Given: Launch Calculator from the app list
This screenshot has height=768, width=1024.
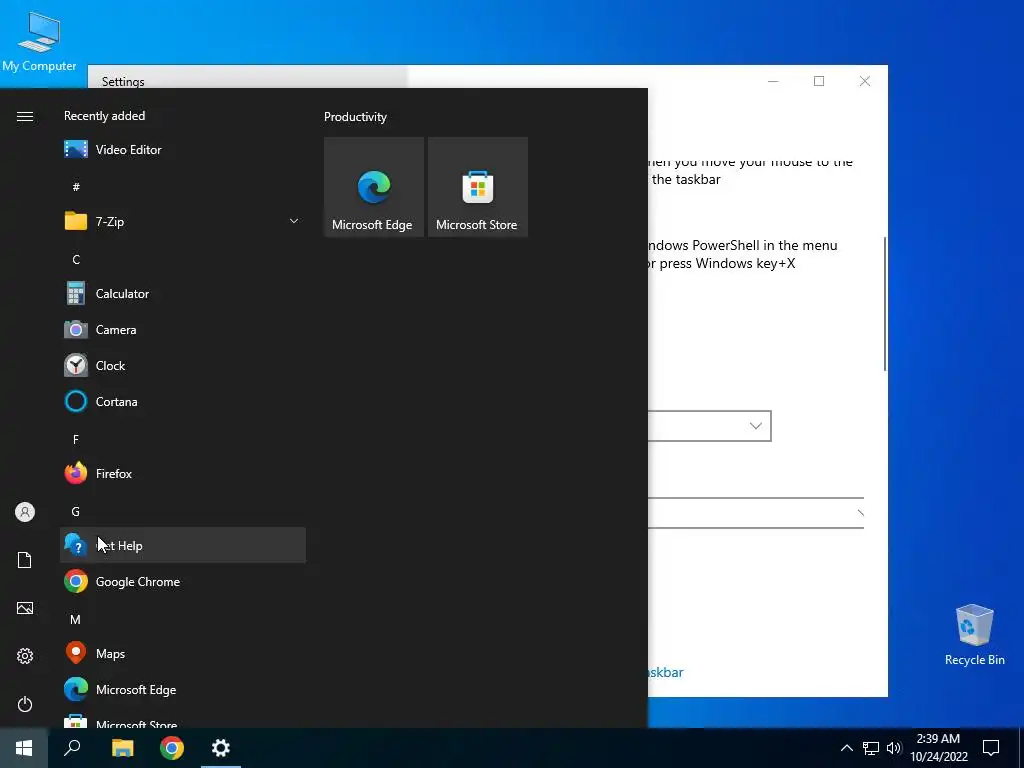Looking at the screenshot, I should 183,294.
